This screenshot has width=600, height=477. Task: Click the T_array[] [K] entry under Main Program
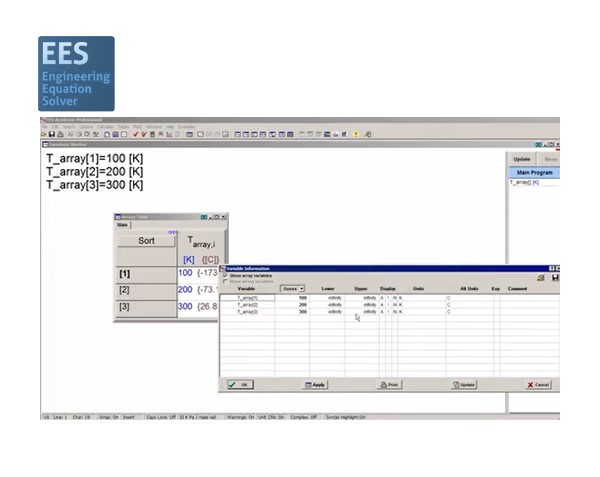(524, 182)
